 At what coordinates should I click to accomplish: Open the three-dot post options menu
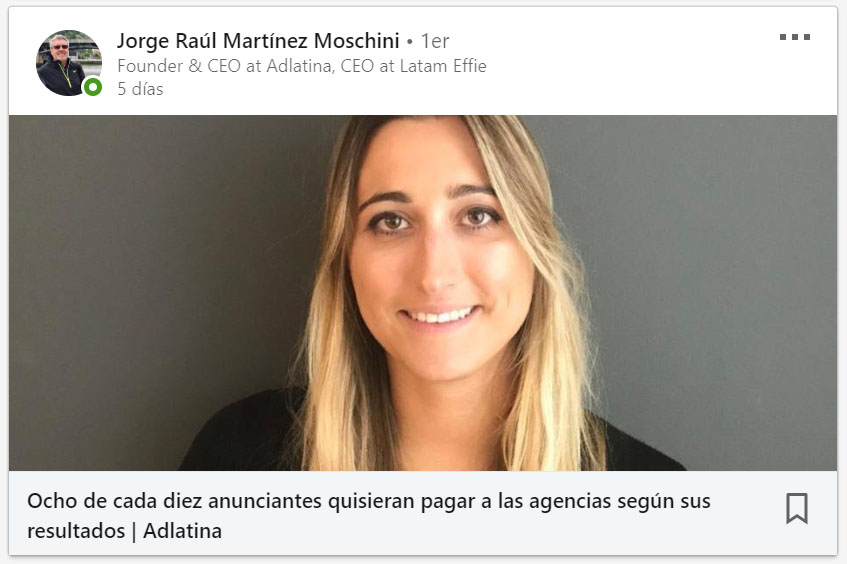pos(795,37)
